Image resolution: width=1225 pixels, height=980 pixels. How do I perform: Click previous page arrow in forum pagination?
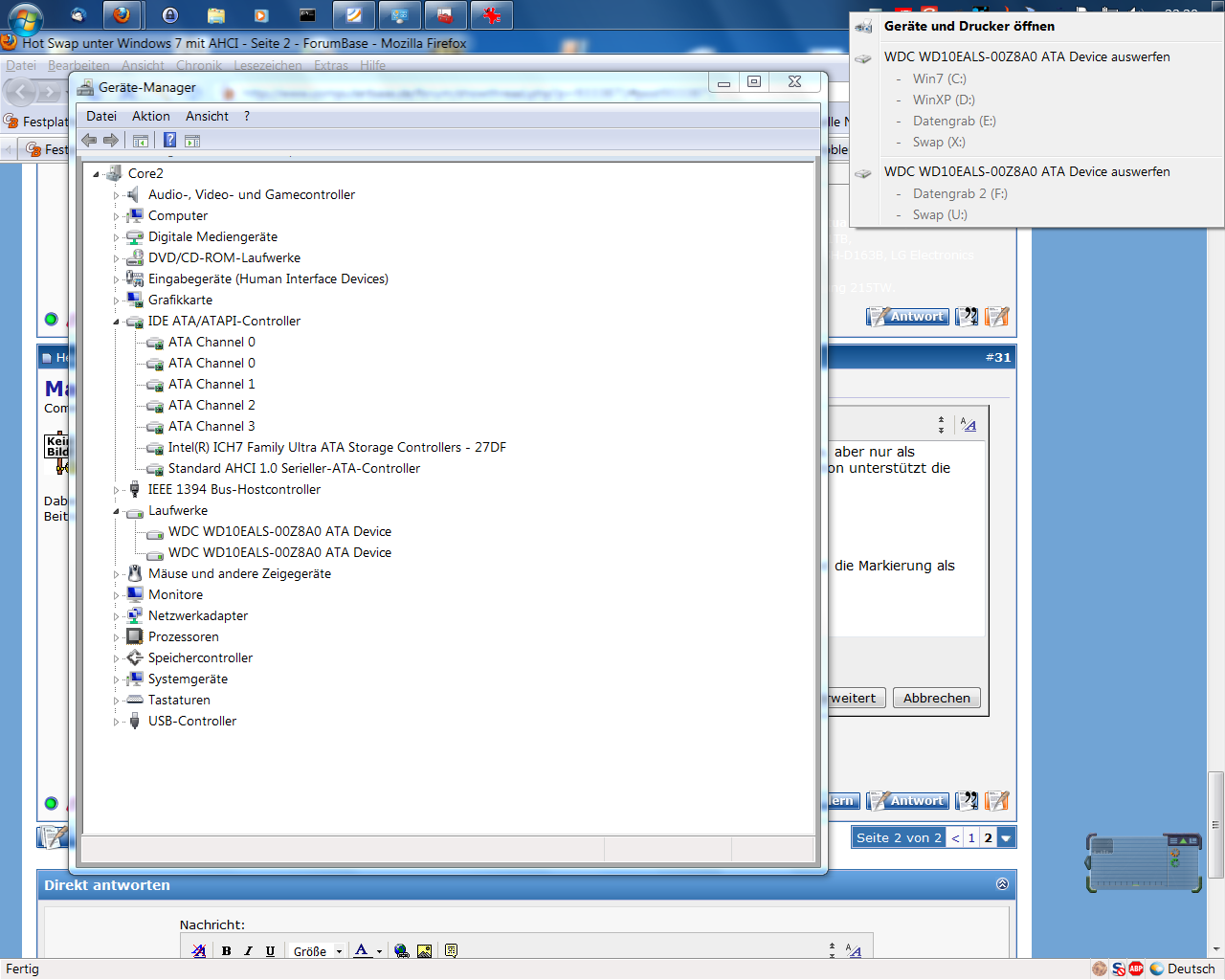pos(955,837)
